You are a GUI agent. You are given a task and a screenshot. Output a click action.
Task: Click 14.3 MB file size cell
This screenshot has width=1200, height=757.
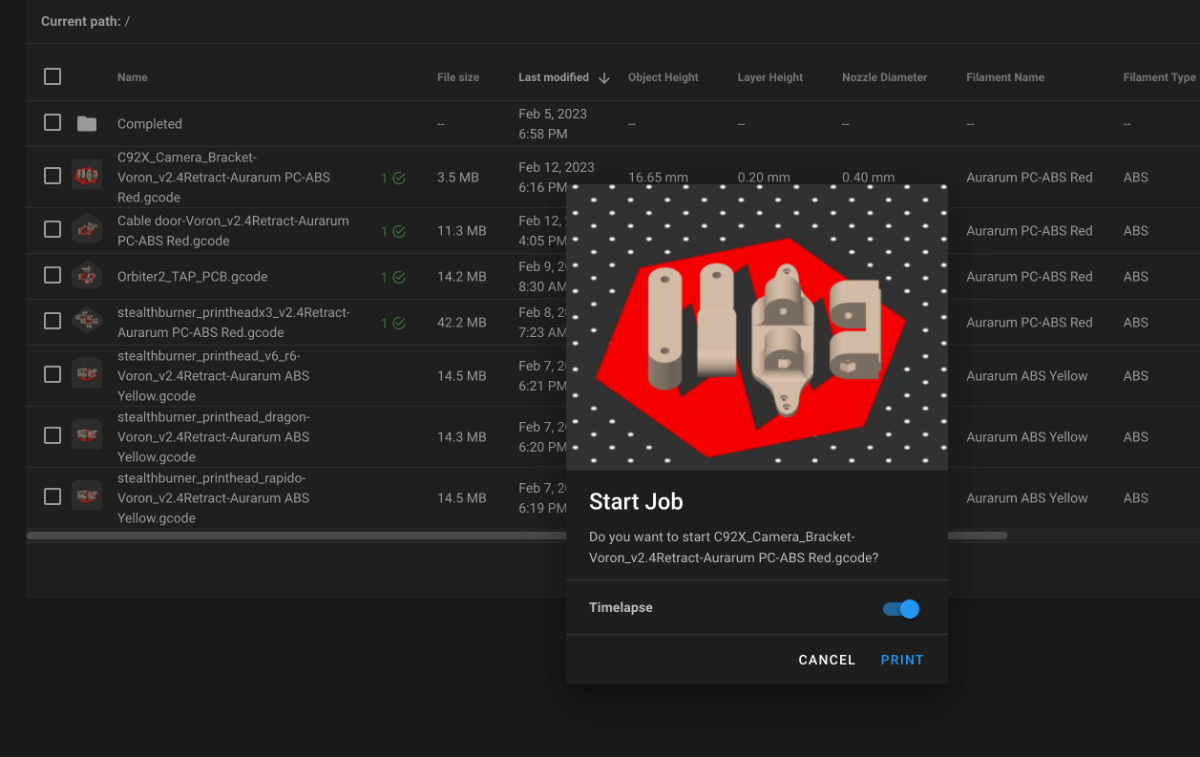point(462,437)
